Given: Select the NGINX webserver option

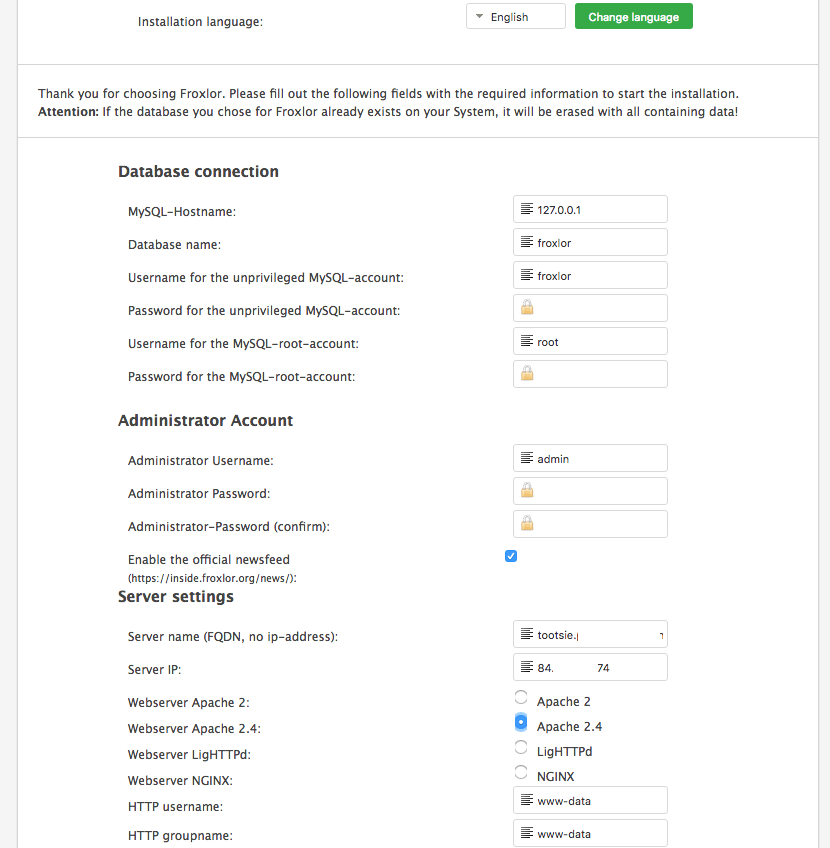Looking at the screenshot, I should point(520,772).
